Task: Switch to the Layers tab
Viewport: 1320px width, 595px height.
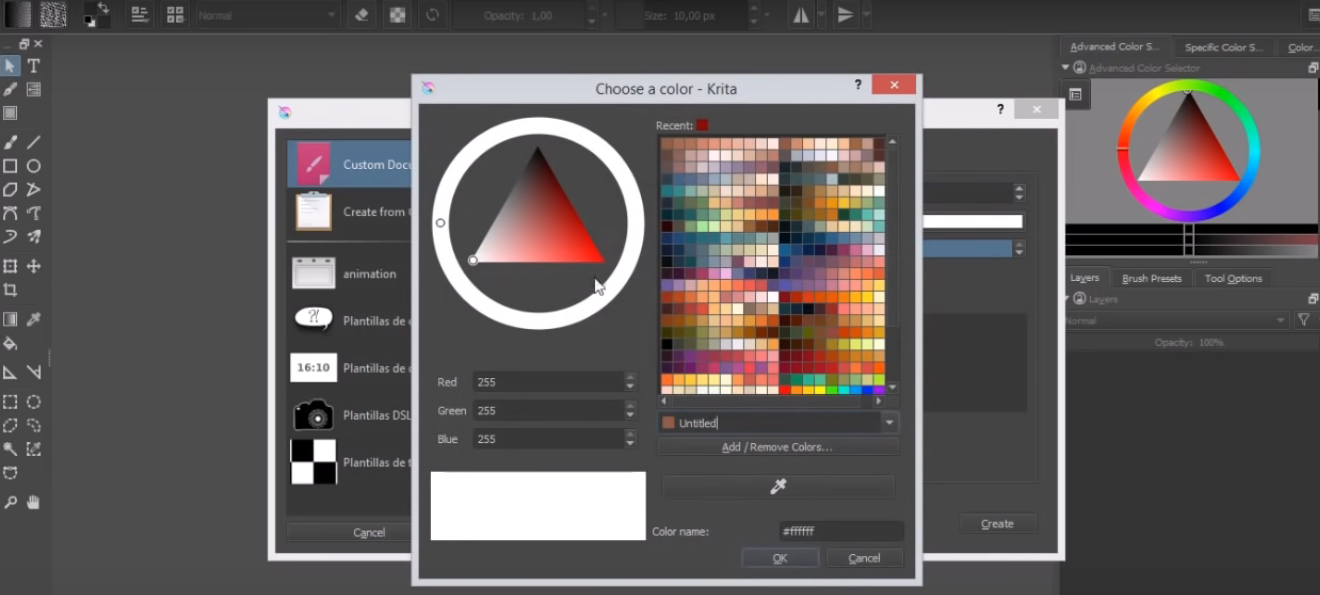Action: click(x=1085, y=278)
